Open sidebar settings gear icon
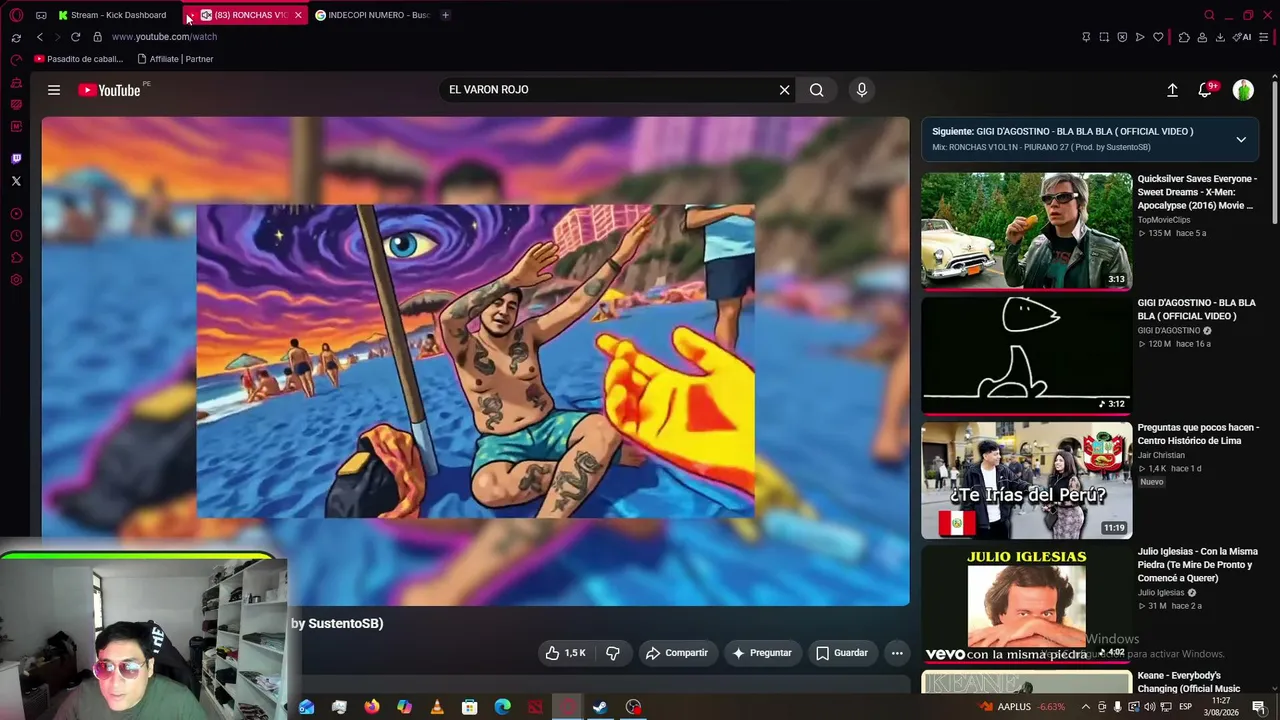The width and height of the screenshot is (1280, 720). tap(16, 280)
